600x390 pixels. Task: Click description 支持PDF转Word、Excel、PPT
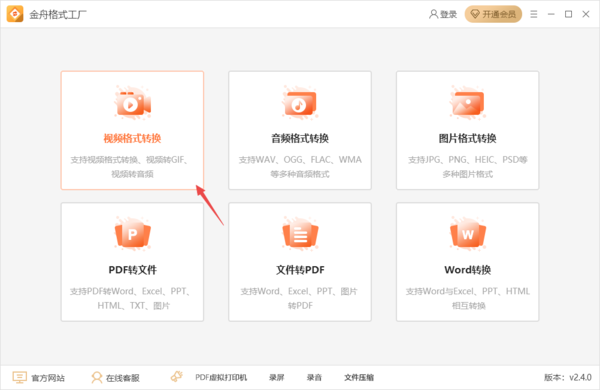coord(130,291)
